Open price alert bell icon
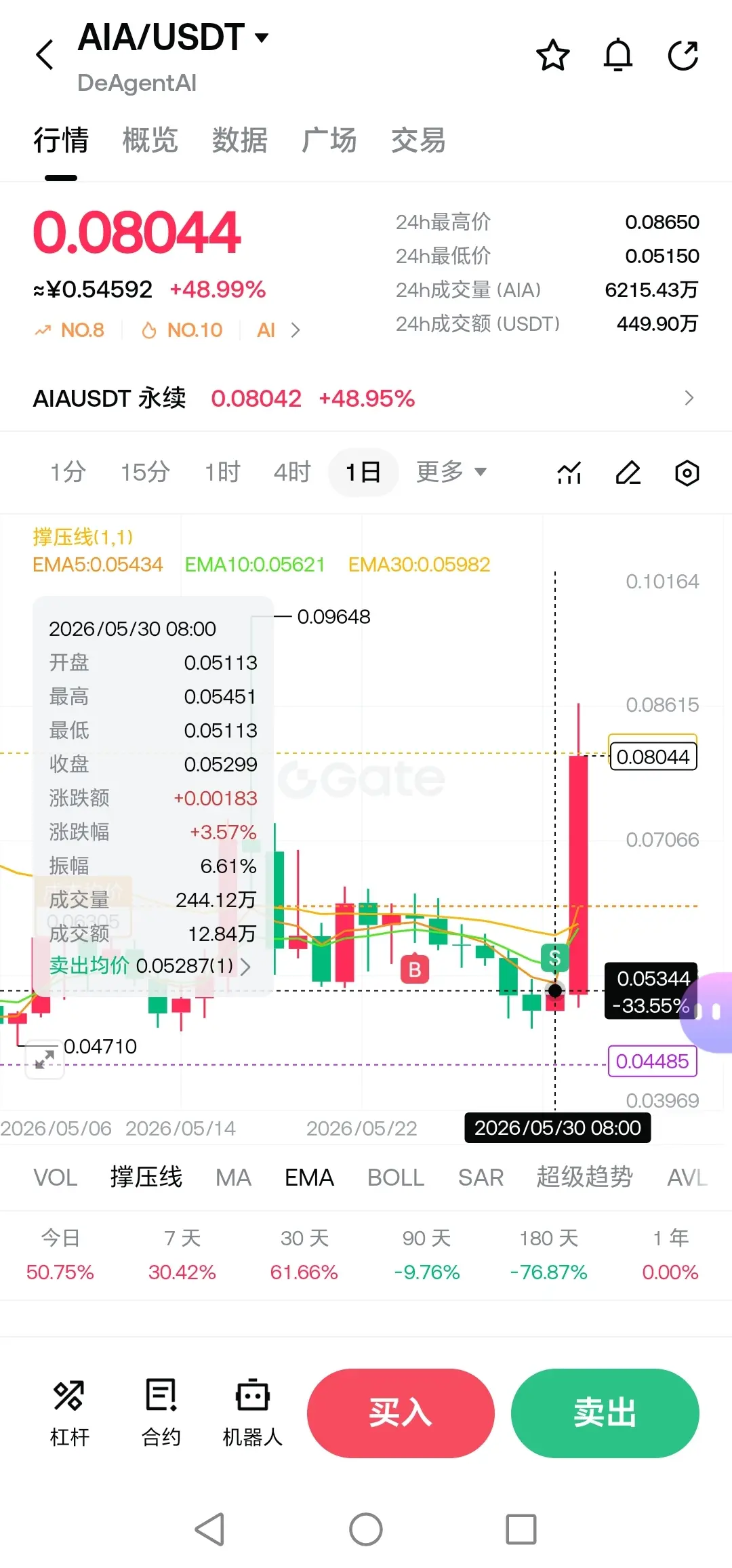Viewport: 732px width, 1568px height. [618, 55]
